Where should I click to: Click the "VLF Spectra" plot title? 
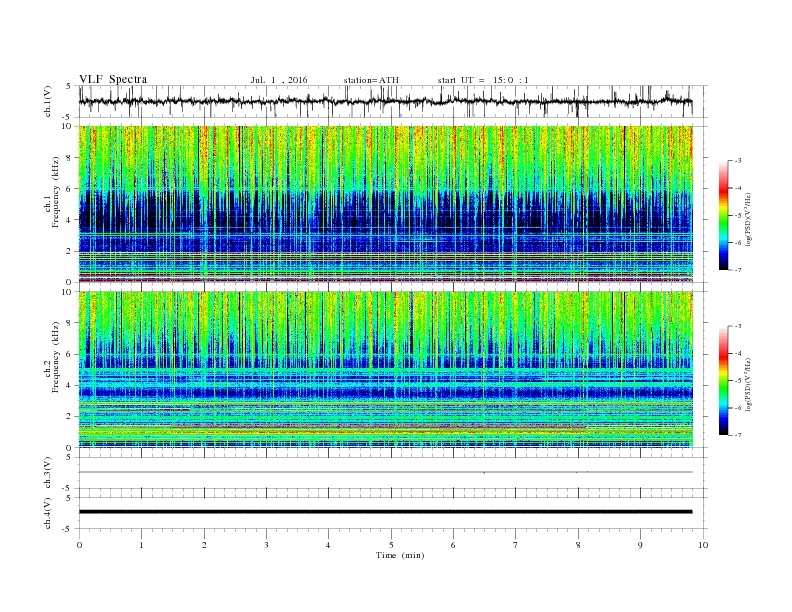113,79
